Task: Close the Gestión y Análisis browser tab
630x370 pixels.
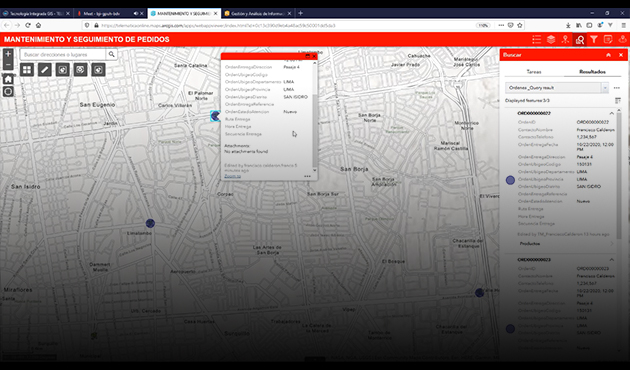Action: [289, 13]
